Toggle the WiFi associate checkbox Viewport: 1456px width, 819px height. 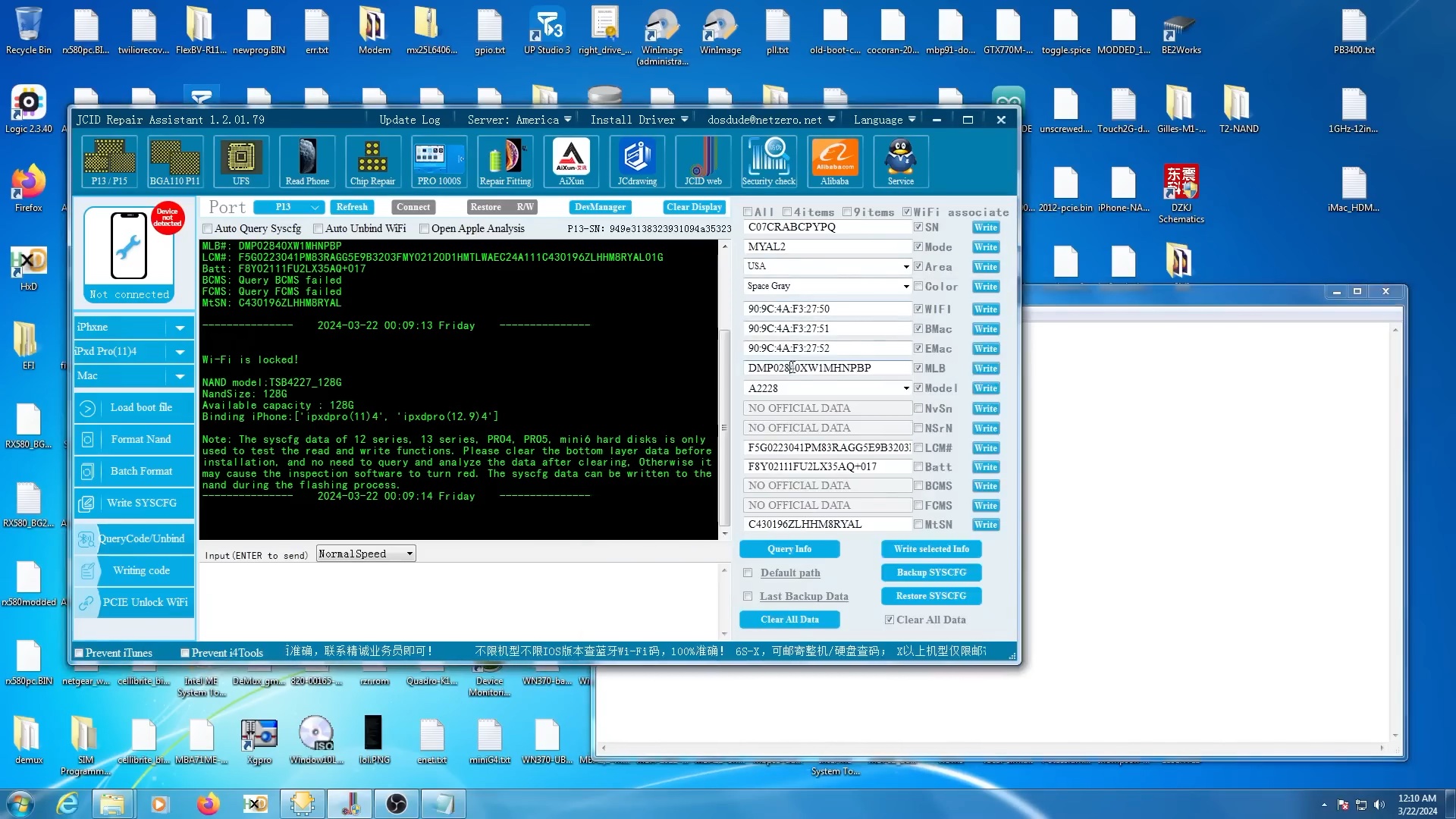coord(907,212)
